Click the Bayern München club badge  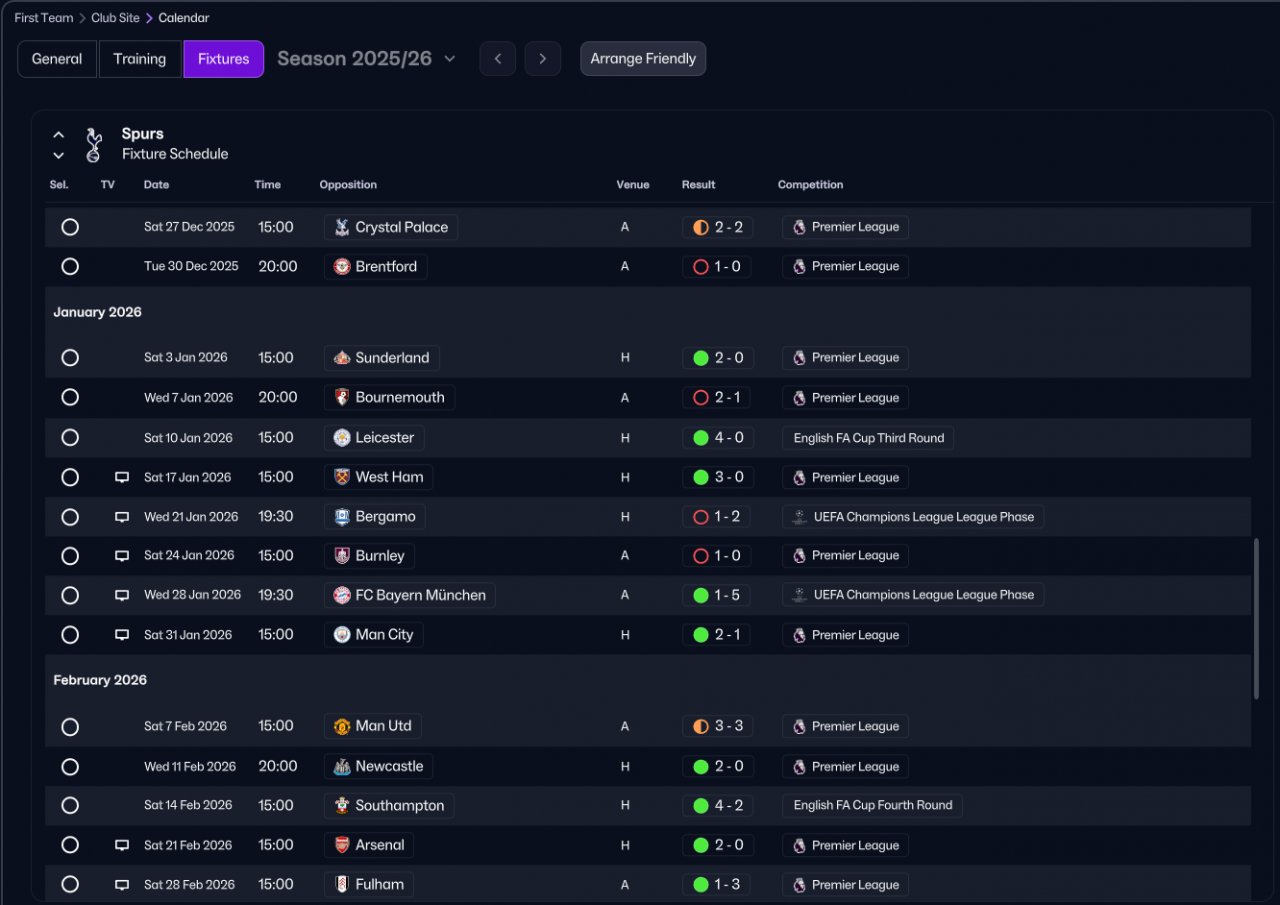click(342, 595)
